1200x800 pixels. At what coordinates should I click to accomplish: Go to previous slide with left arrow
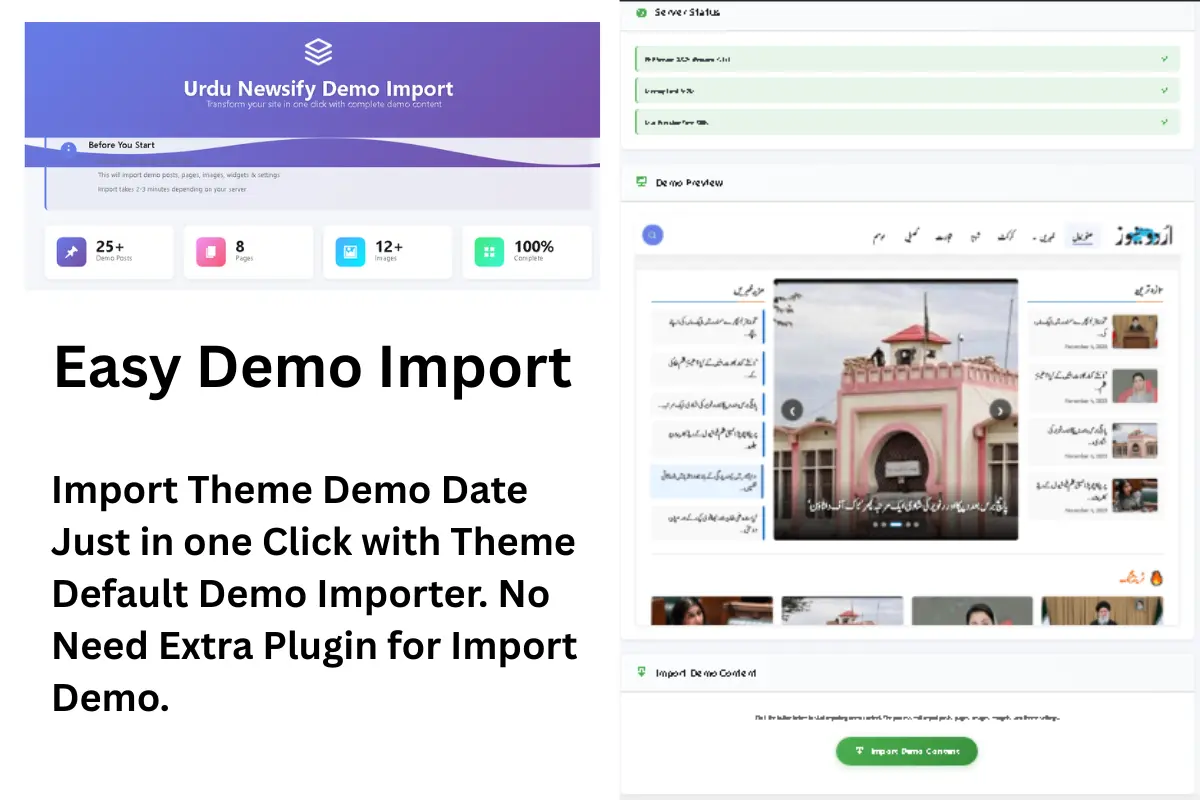pos(792,410)
